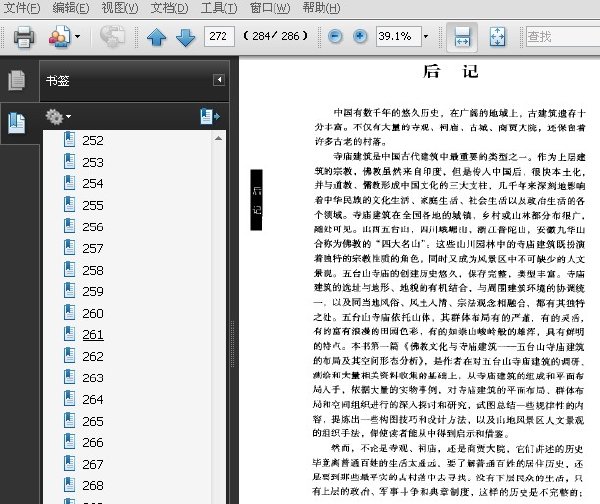Select bookmark 257

93,249
